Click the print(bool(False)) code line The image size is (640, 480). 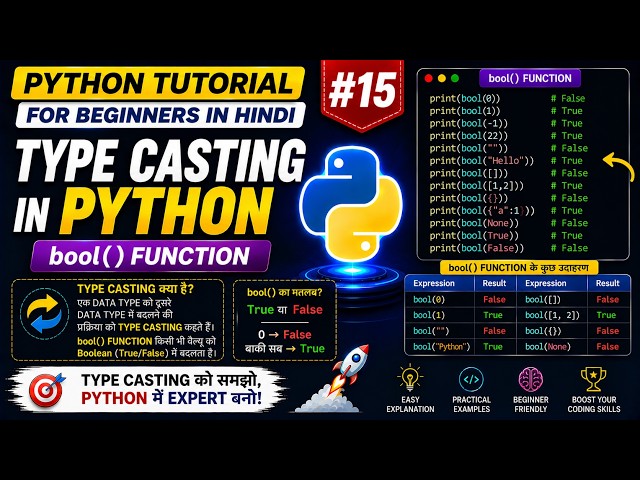476,248
